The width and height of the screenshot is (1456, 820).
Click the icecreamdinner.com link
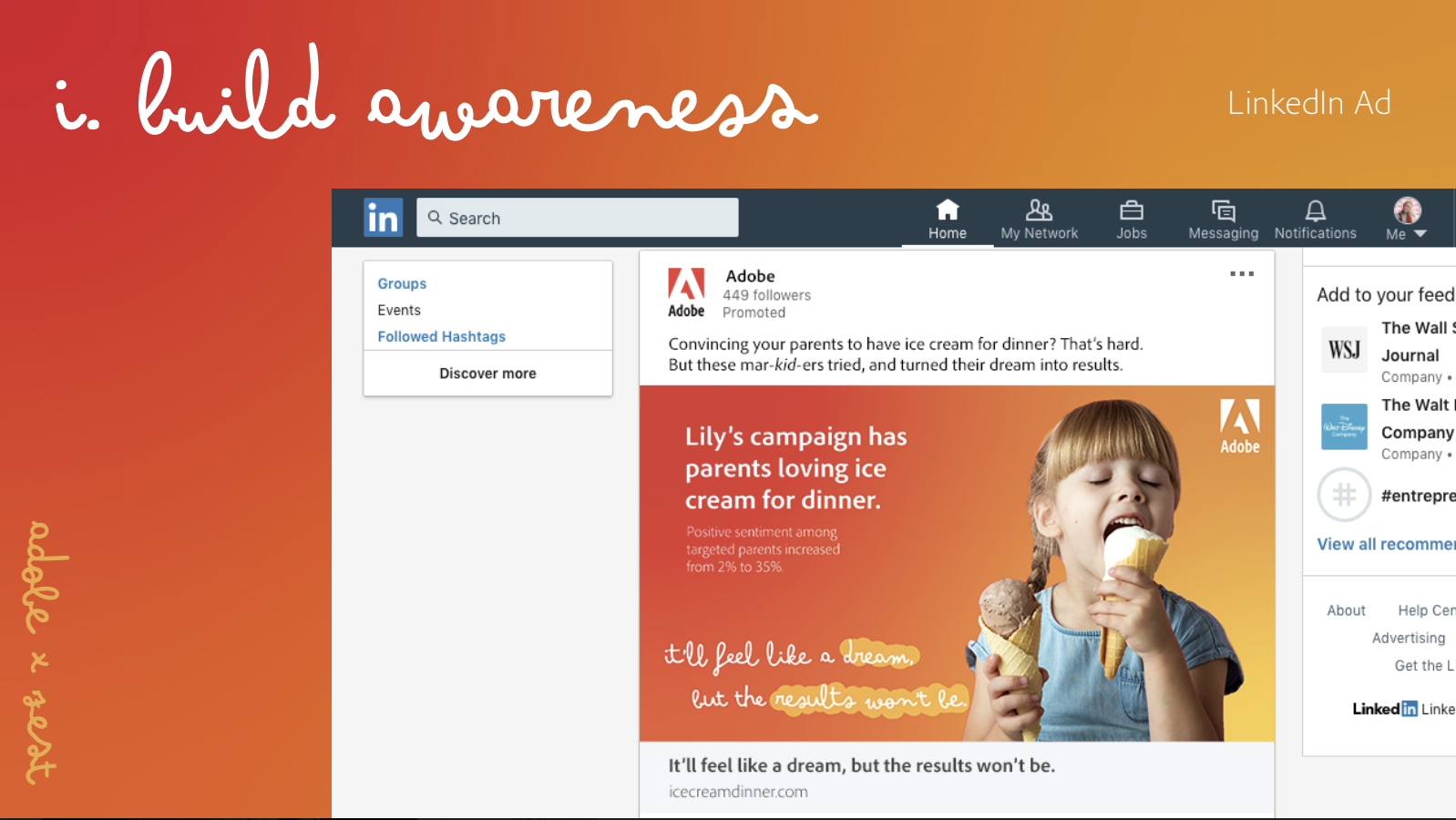click(738, 792)
